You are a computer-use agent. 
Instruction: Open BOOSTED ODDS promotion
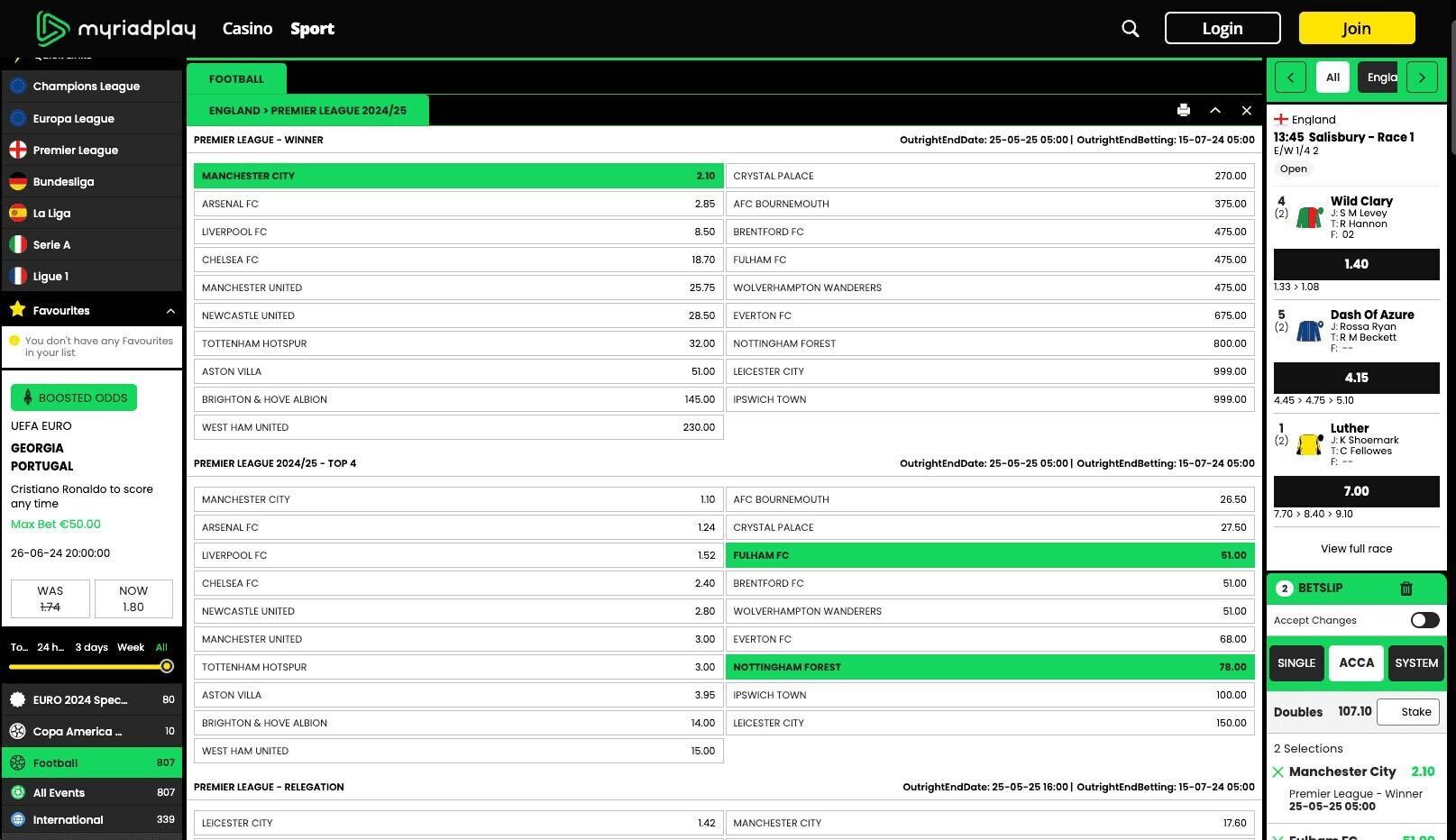[x=74, y=397]
